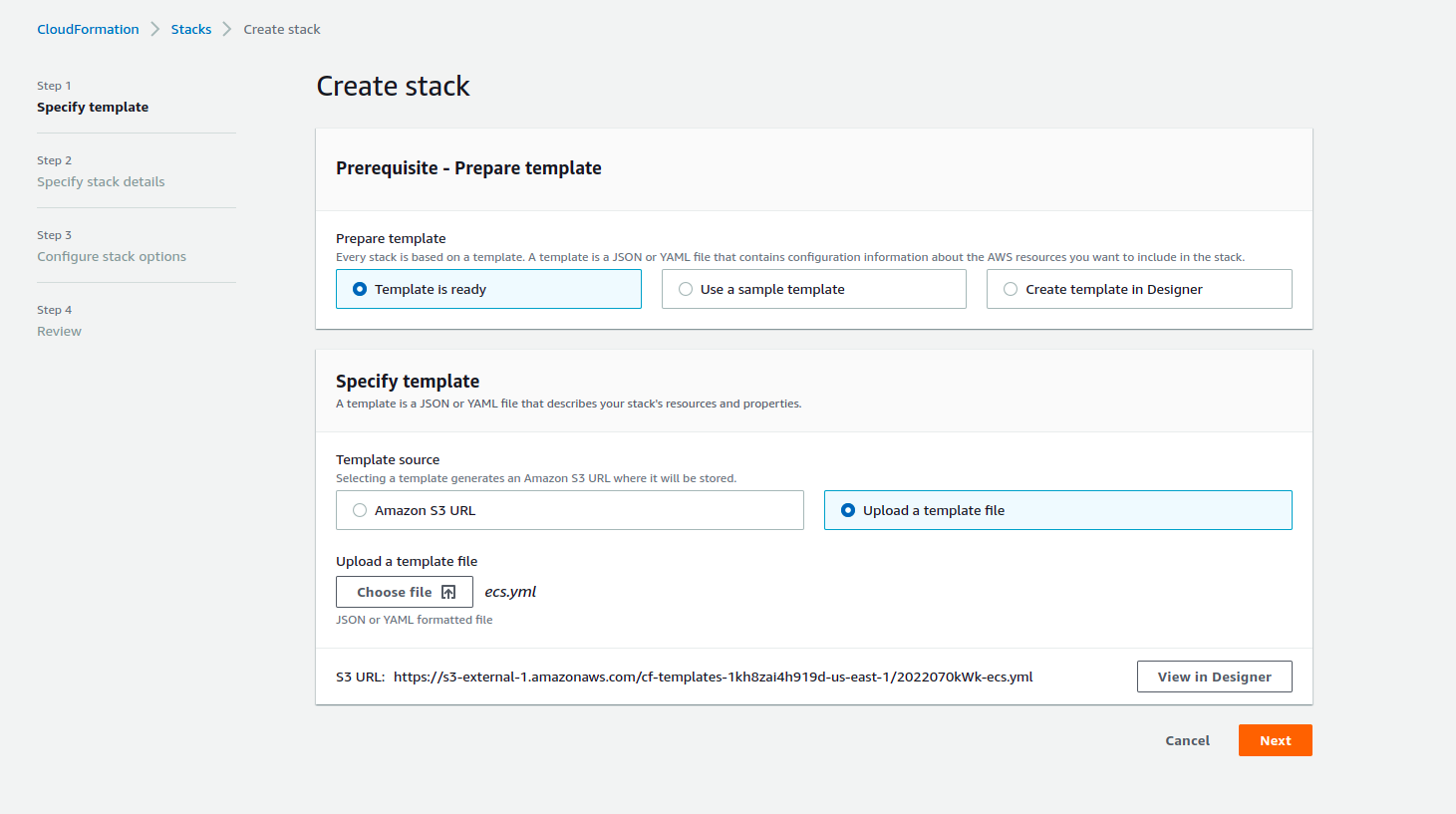Open the CloudFormation breadcrumb link
Screen dimensions: 1456x814
88,29
